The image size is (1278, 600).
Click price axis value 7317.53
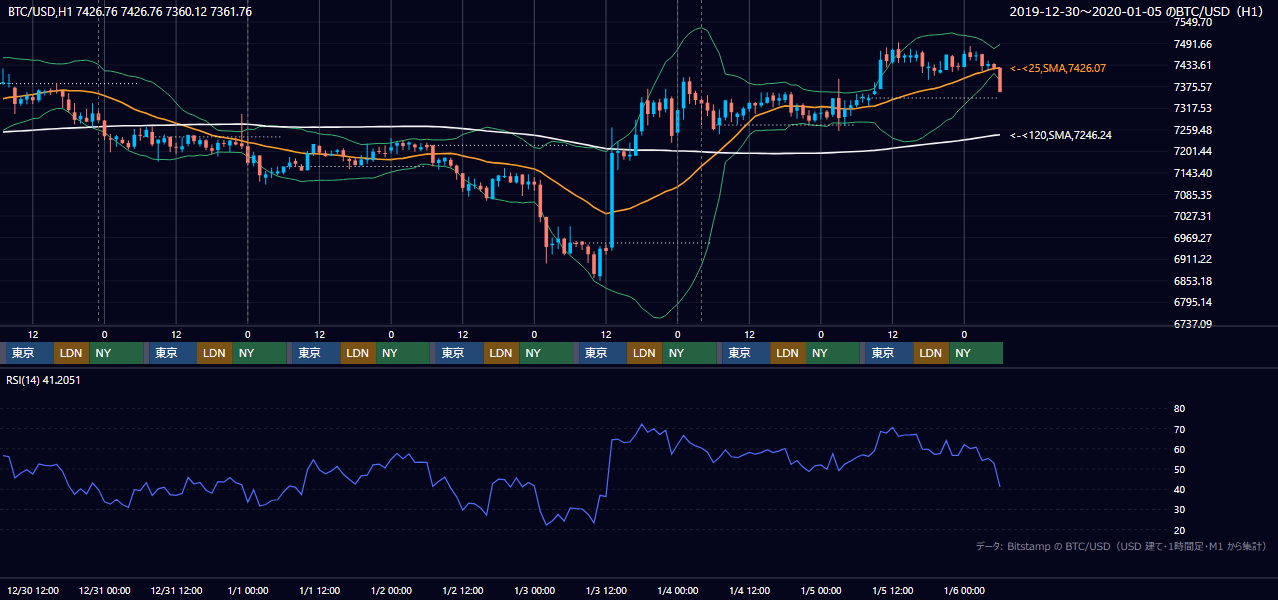tap(1193, 108)
